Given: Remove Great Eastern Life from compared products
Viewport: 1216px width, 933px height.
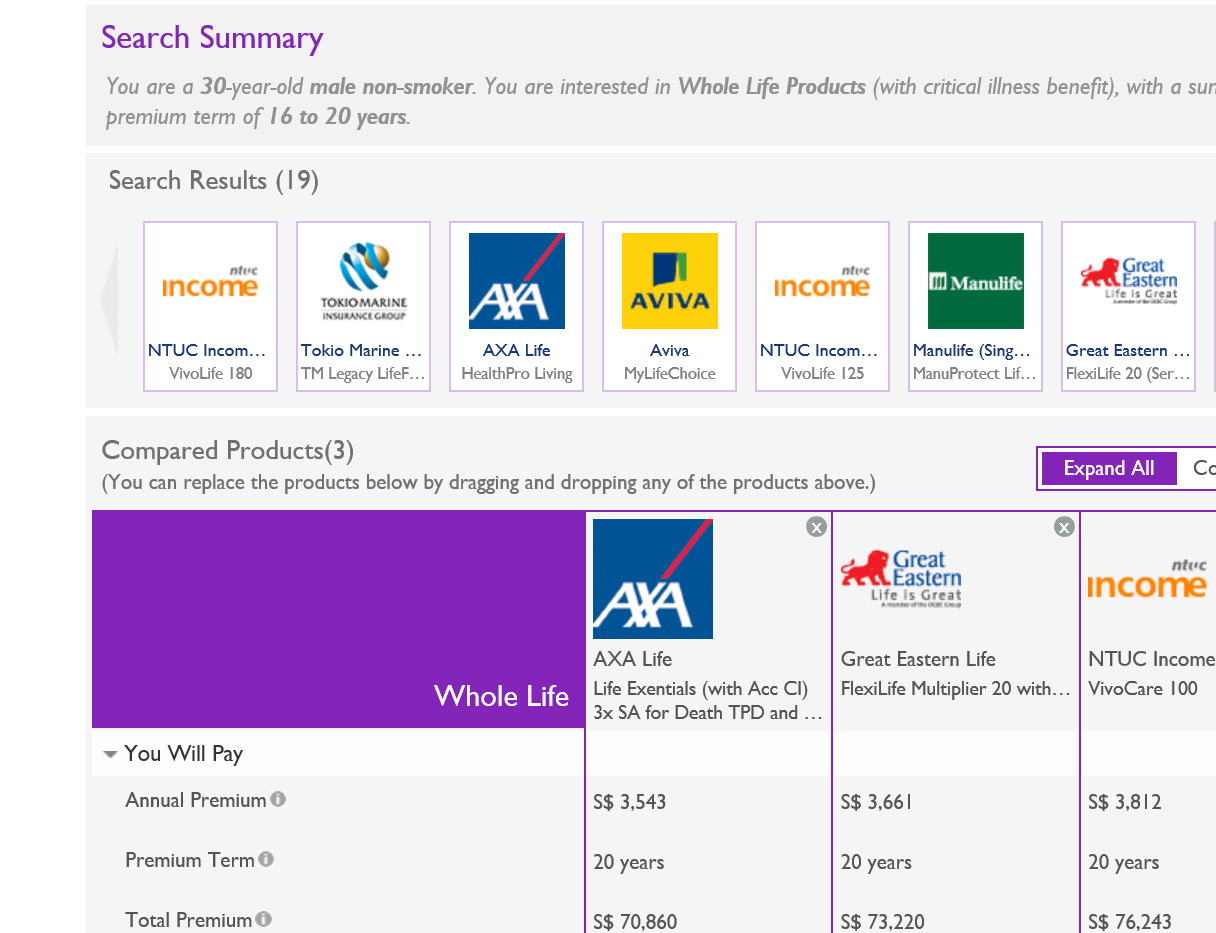Looking at the screenshot, I should click(x=1064, y=527).
